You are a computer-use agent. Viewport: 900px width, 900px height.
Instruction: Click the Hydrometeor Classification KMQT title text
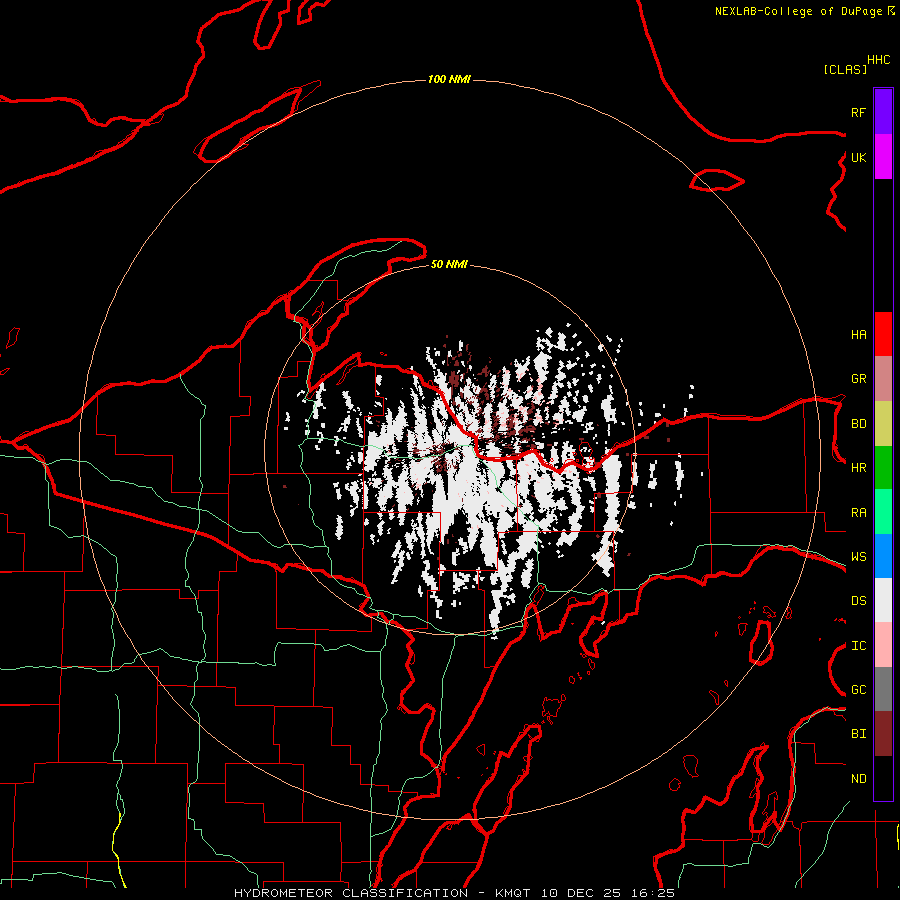(x=454, y=893)
